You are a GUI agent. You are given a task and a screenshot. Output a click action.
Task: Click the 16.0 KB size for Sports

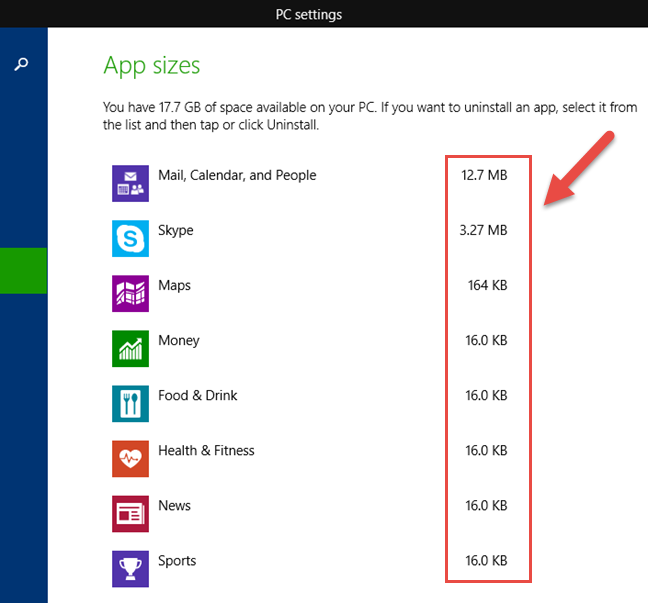pos(486,560)
